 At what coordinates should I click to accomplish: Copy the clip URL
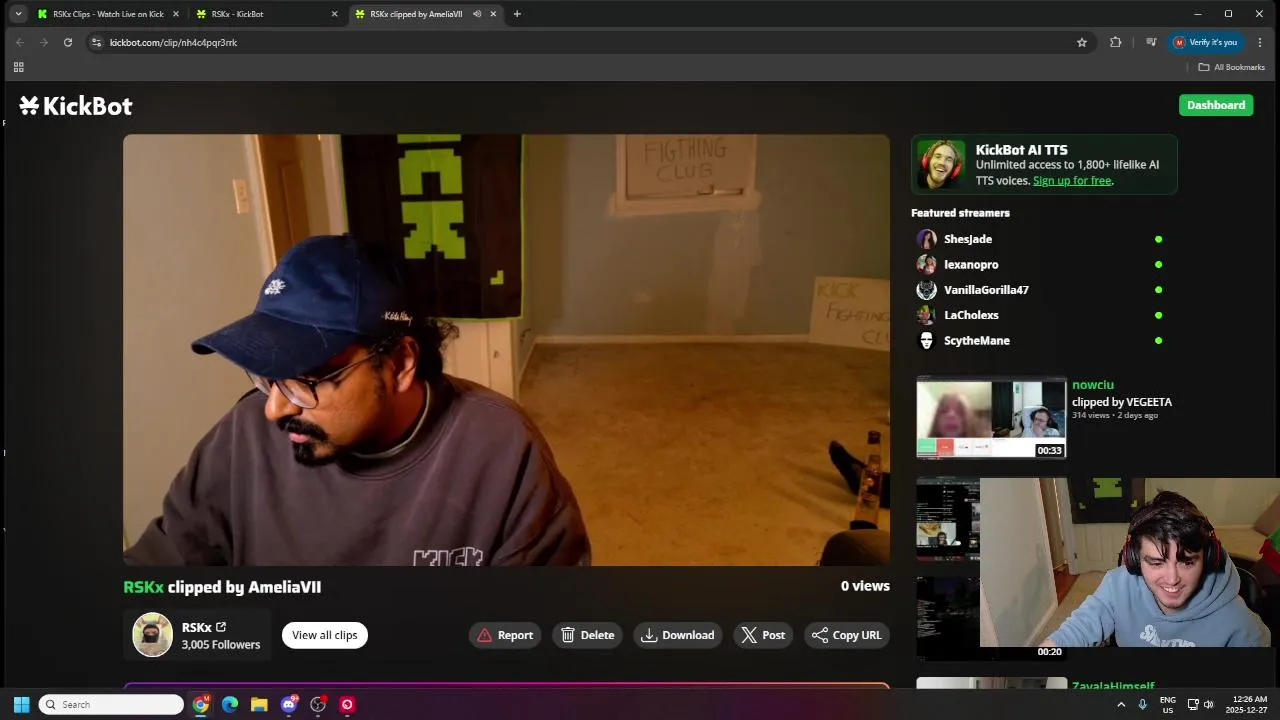click(x=847, y=635)
